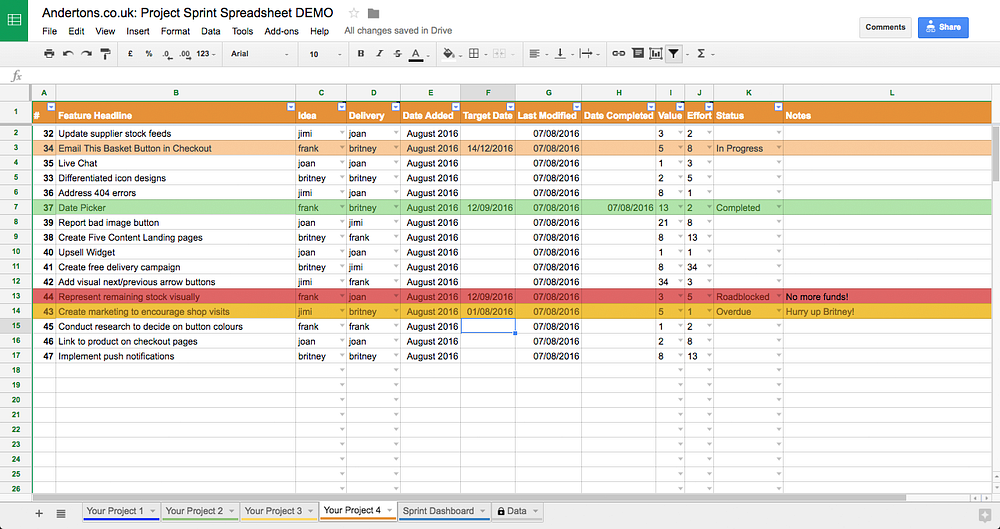Open Delivery dropdown for Upsell Widget row
Screen dimensions: 1000x529
(x=396, y=252)
